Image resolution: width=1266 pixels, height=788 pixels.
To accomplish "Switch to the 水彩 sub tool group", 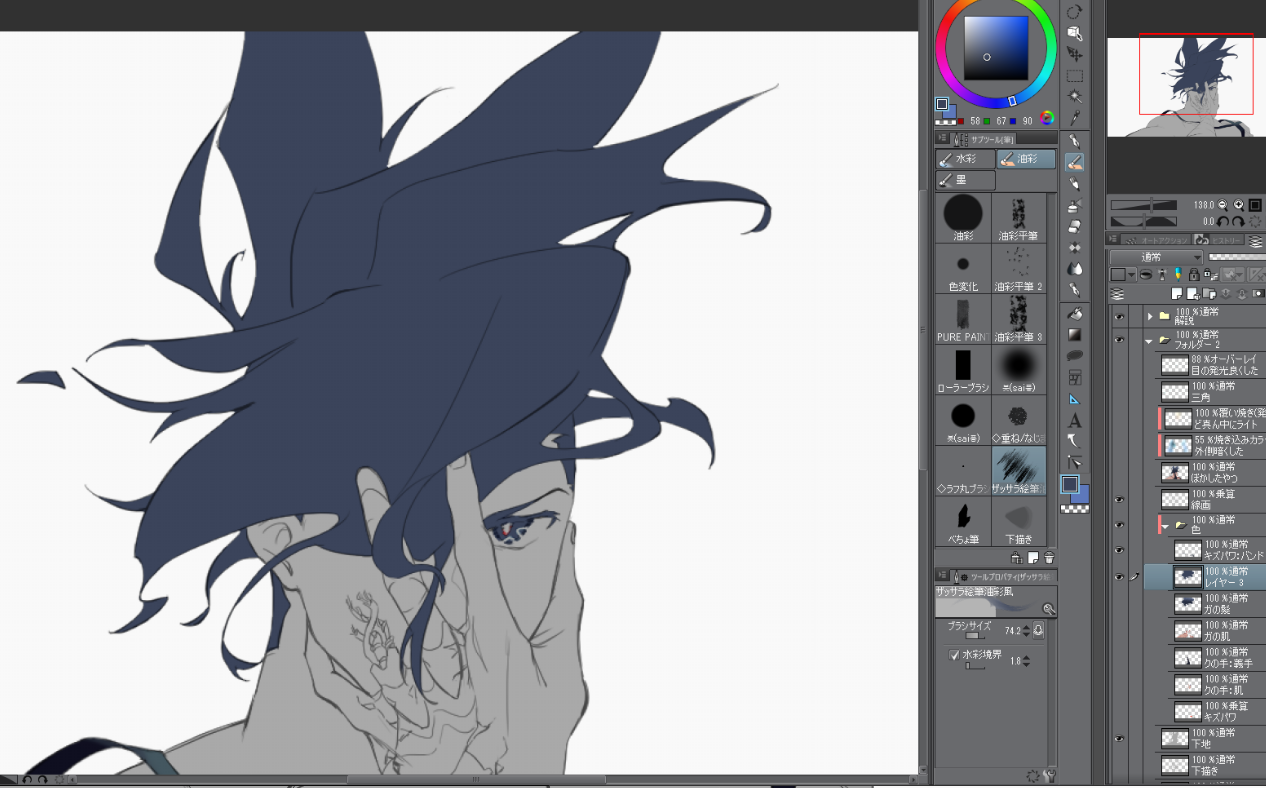I will [965, 159].
